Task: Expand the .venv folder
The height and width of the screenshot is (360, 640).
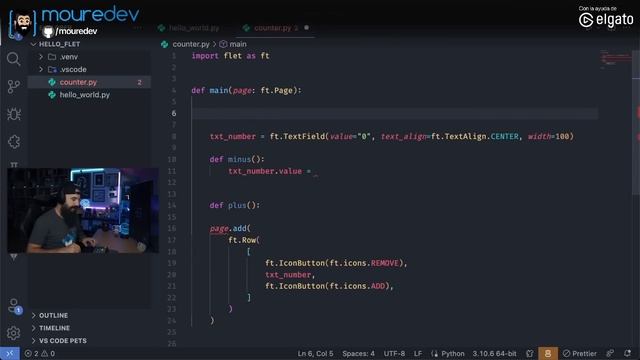Action: coord(41,57)
